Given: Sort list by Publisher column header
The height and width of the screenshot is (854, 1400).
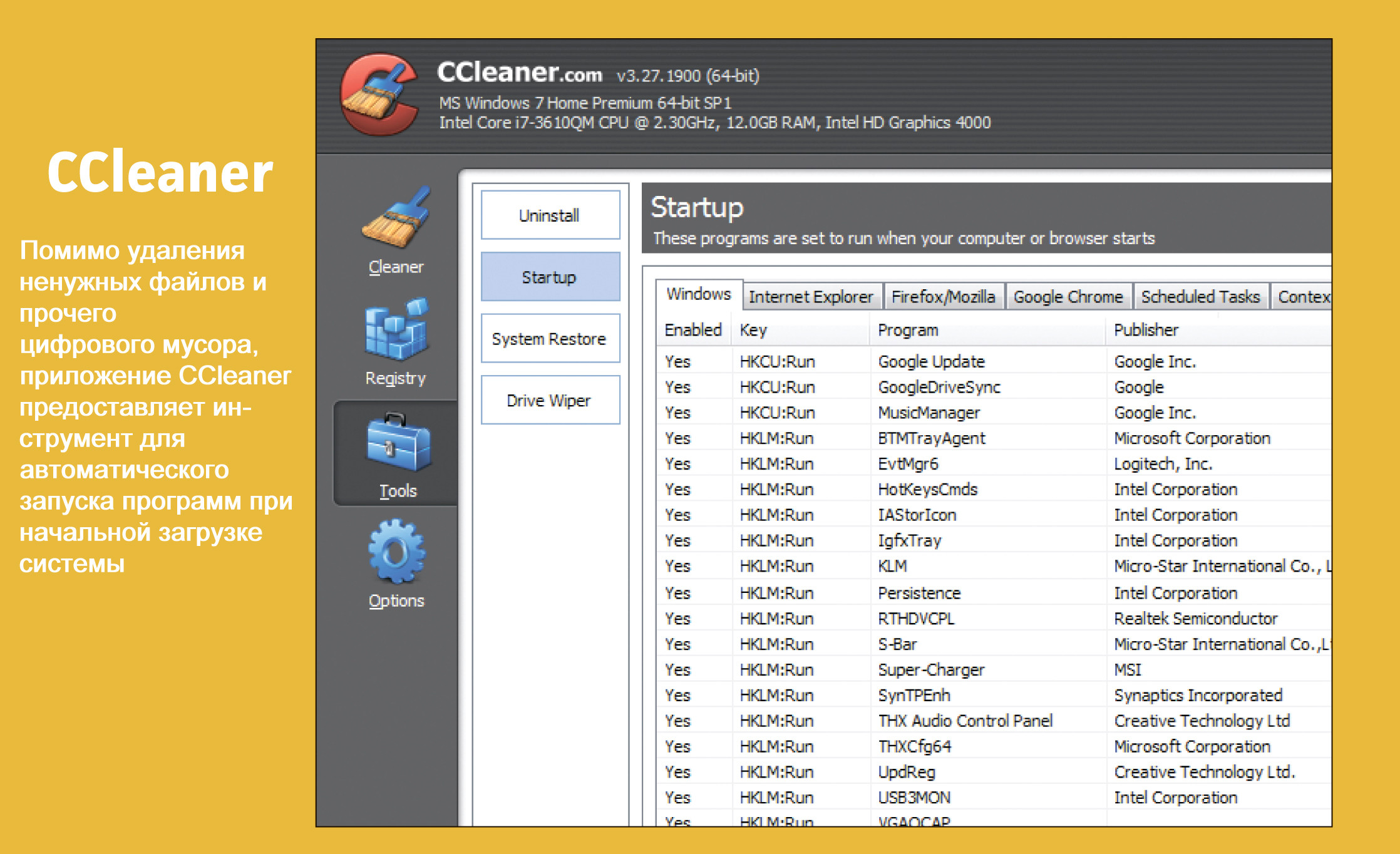Looking at the screenshot, I should tap(1146, 330).
